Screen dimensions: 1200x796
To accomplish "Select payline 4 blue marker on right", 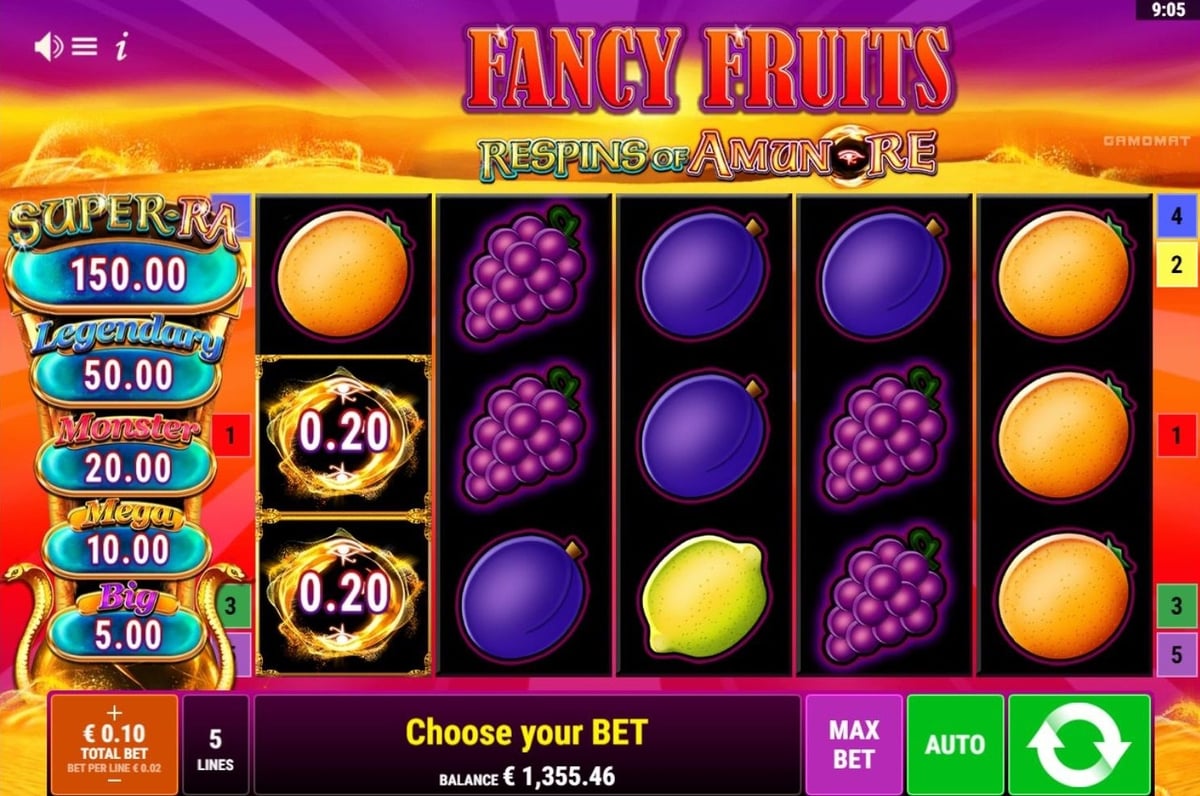I will click(1177, 215).
